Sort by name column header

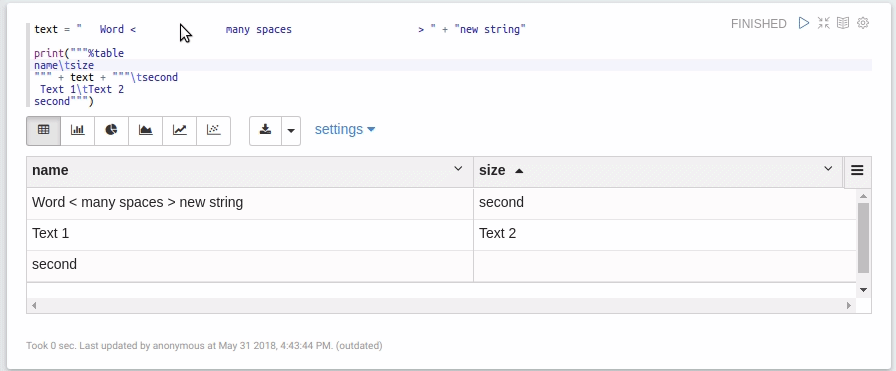[x=50, y=170]
